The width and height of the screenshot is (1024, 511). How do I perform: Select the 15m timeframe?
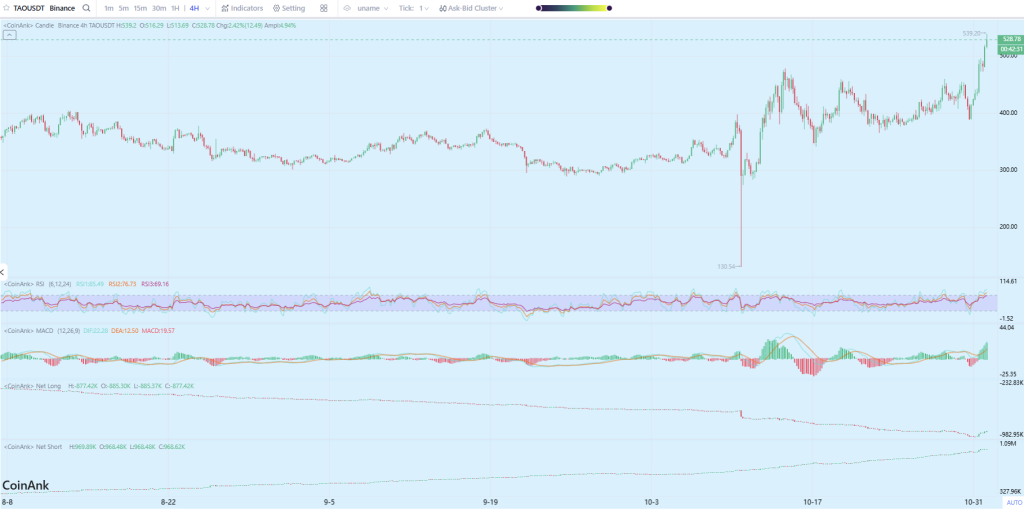click(140, 8)
